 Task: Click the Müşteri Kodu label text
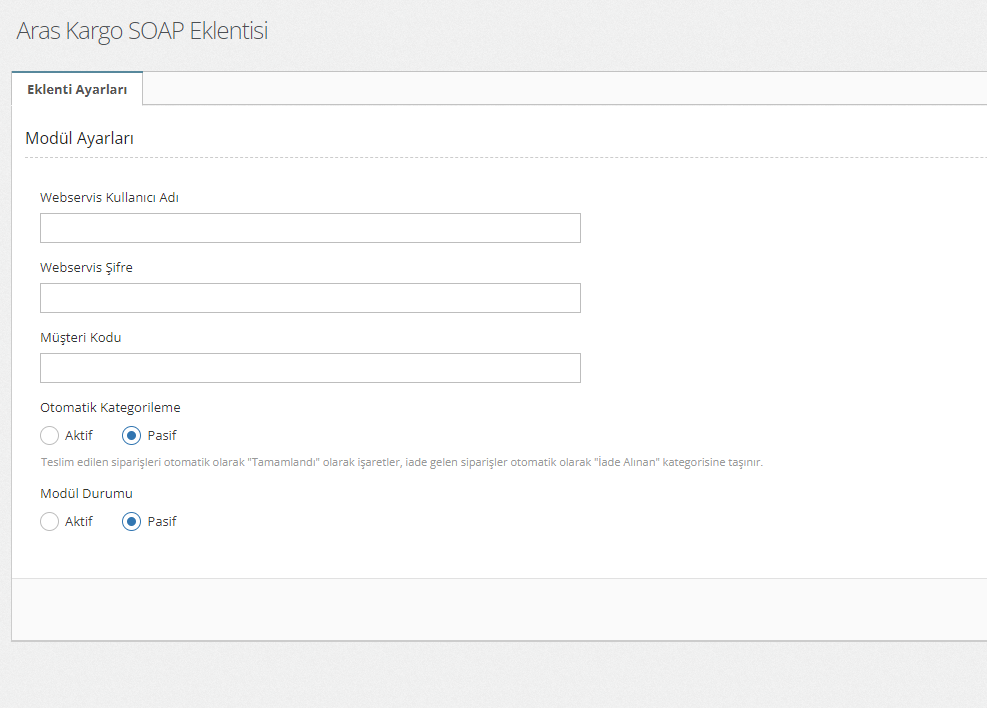[80, 338]
